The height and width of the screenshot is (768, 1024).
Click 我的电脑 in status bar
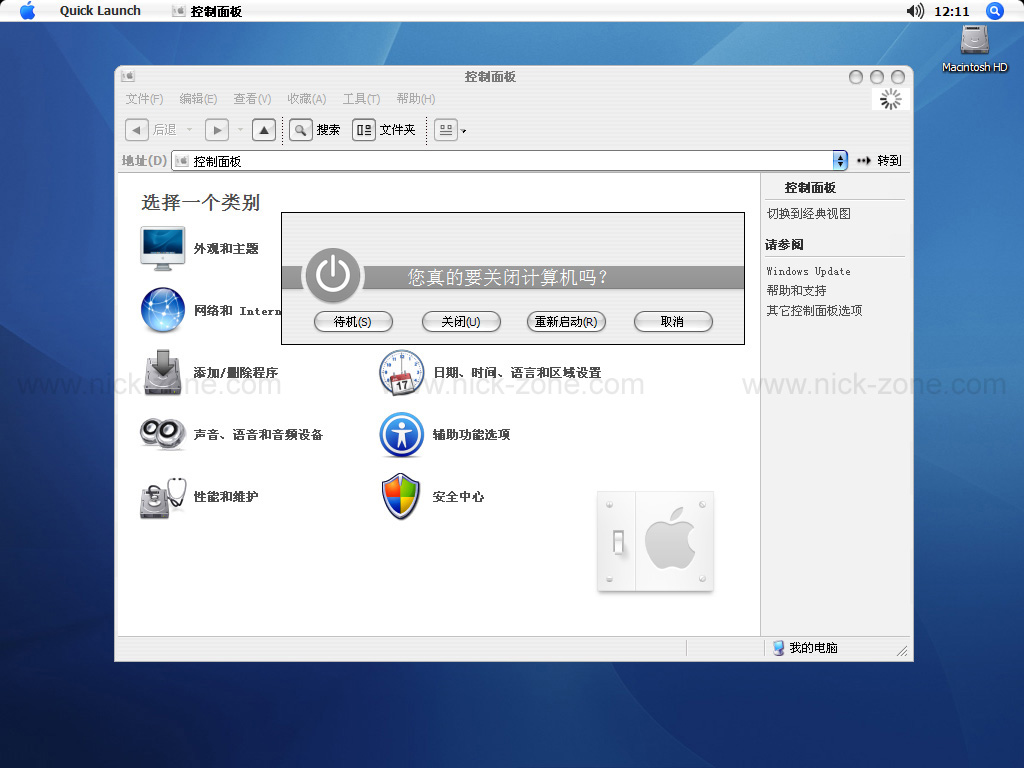tap(806, 648)
